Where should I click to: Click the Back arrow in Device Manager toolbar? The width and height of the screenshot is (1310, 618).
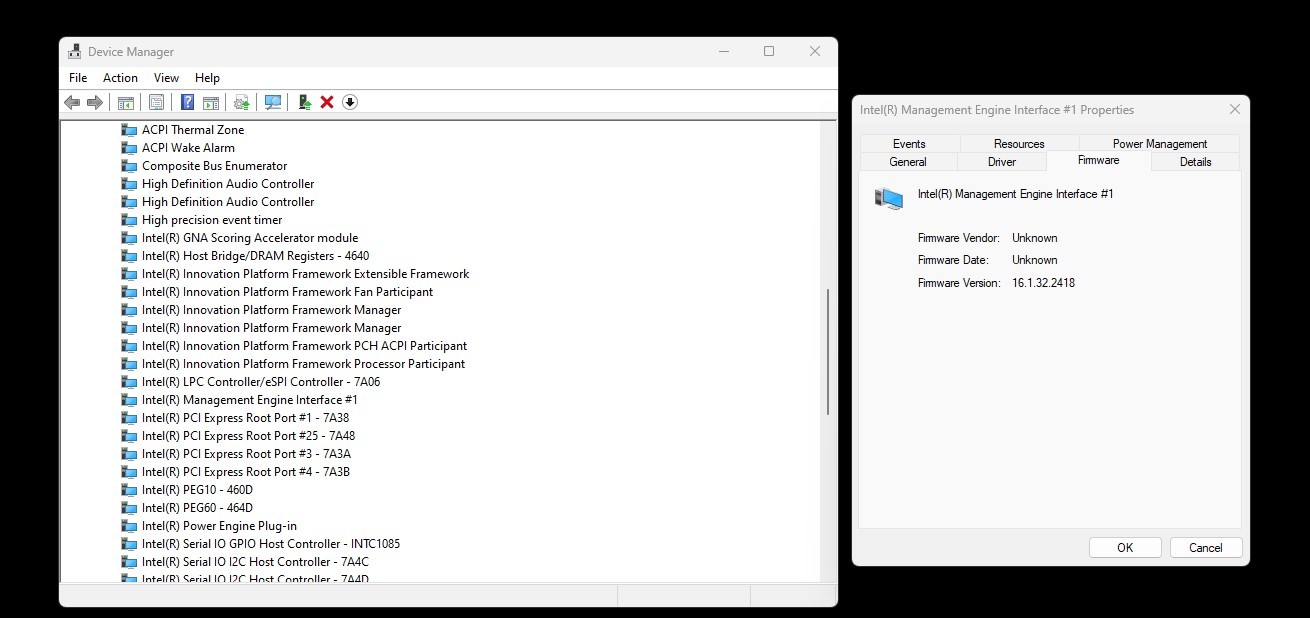click(72, 102)
